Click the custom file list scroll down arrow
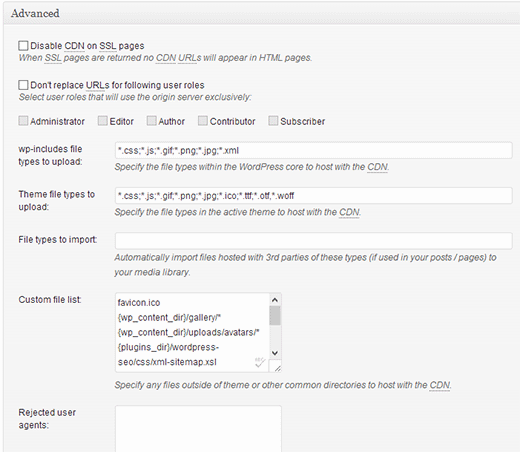 (x=275, y=353)
